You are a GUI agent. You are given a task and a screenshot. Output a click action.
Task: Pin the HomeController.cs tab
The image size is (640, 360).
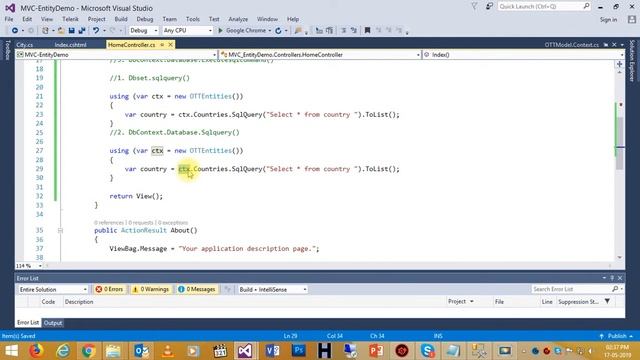click(162, 44)
